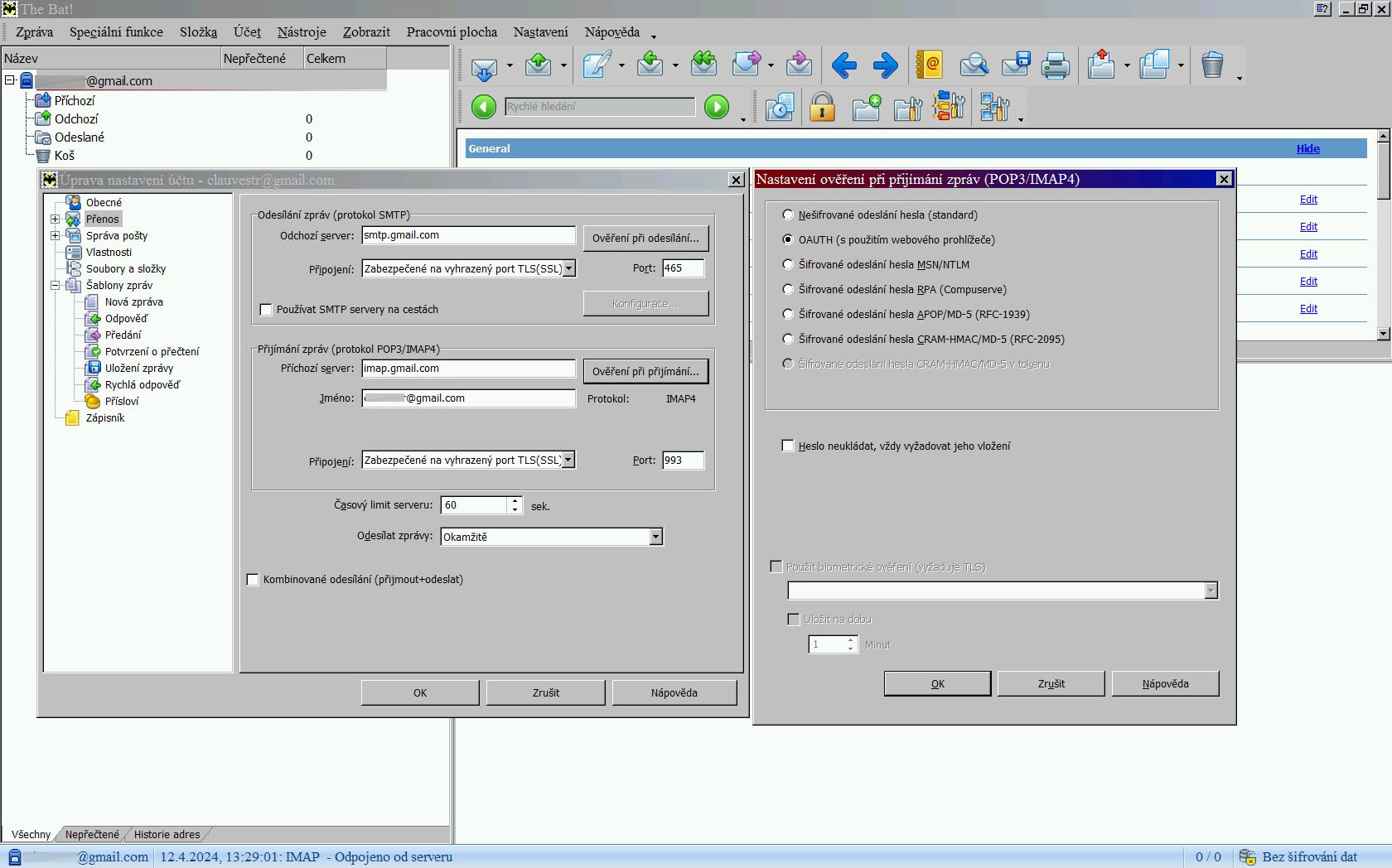Click the padlock icon in toolbar

822,108
